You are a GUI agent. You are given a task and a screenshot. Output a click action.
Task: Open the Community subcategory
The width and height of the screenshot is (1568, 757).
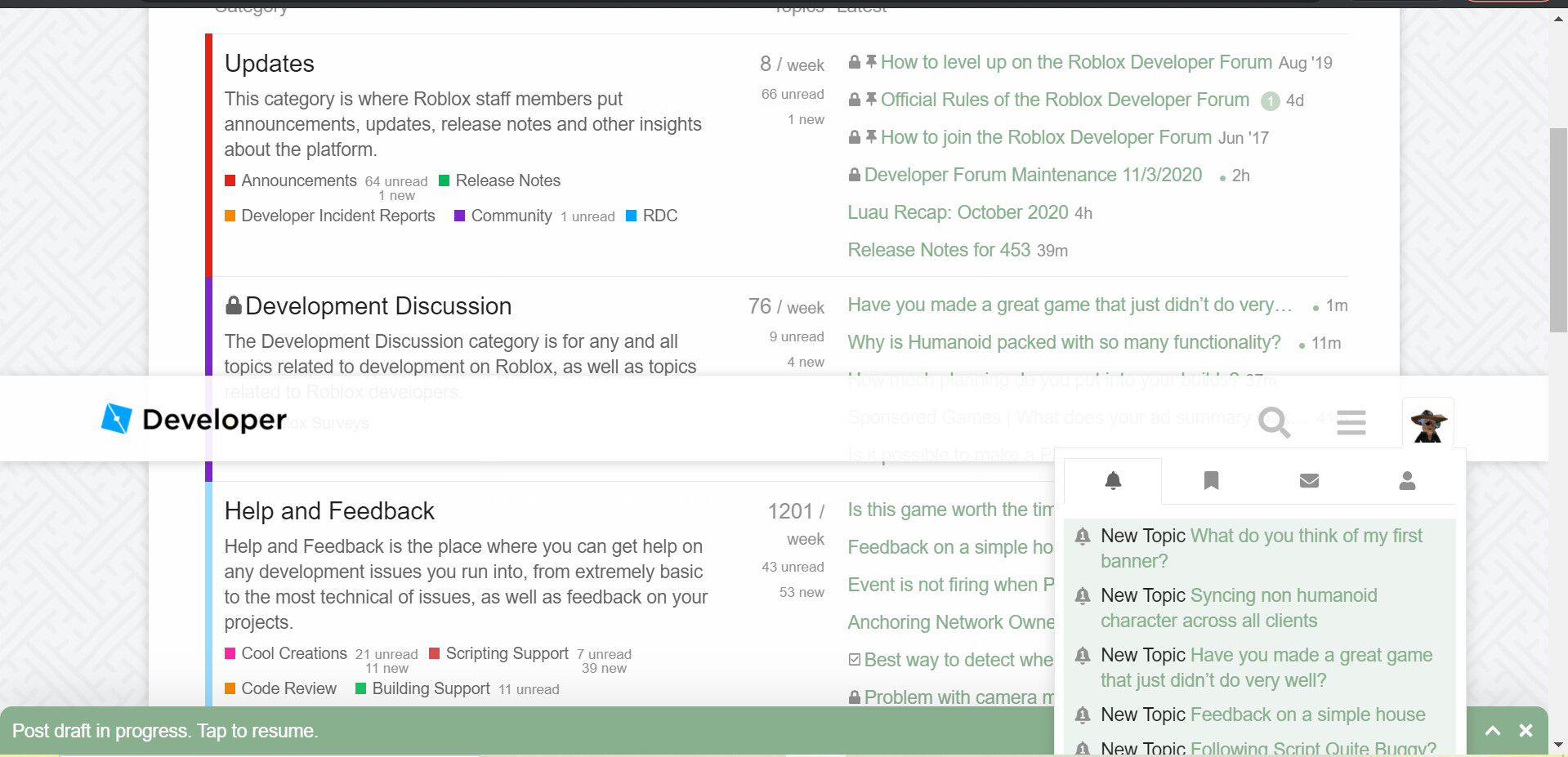[511, 216]
